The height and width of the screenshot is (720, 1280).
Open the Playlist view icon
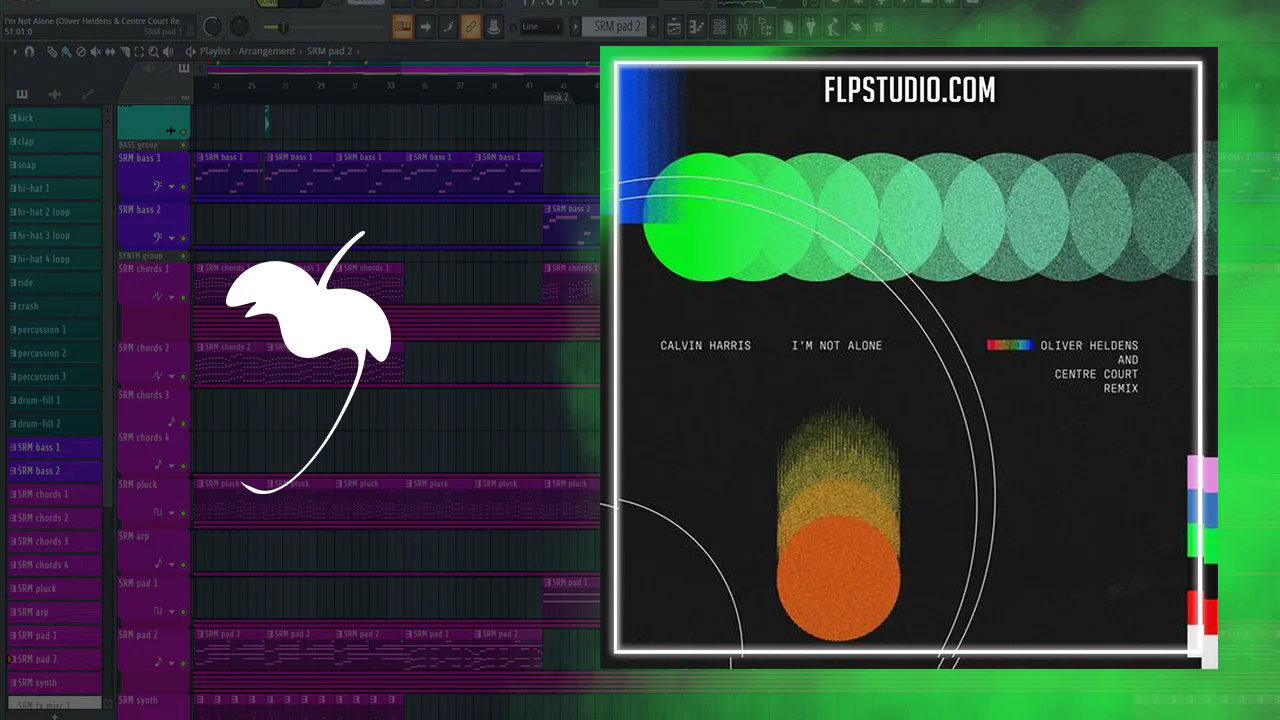pos(673,27)
